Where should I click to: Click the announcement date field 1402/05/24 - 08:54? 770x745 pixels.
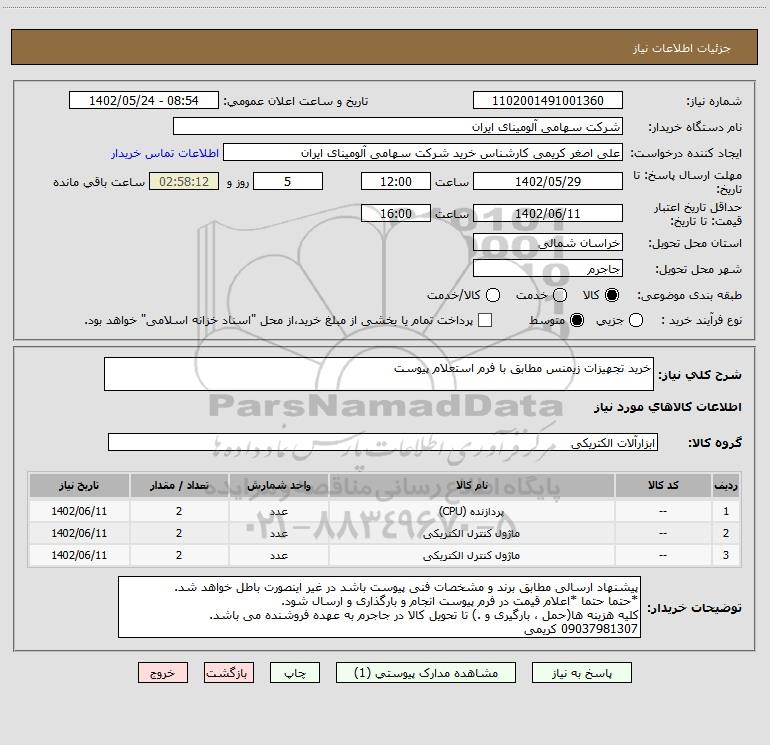coord(144,101)
